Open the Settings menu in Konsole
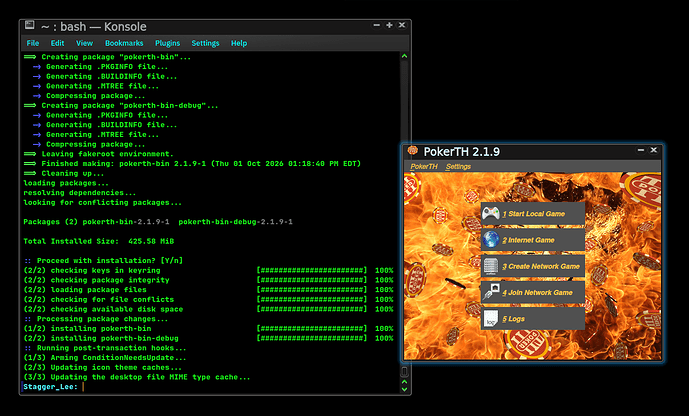Image resolution: width=689 pixels, height=416 pixels. [x=205, y=43]
